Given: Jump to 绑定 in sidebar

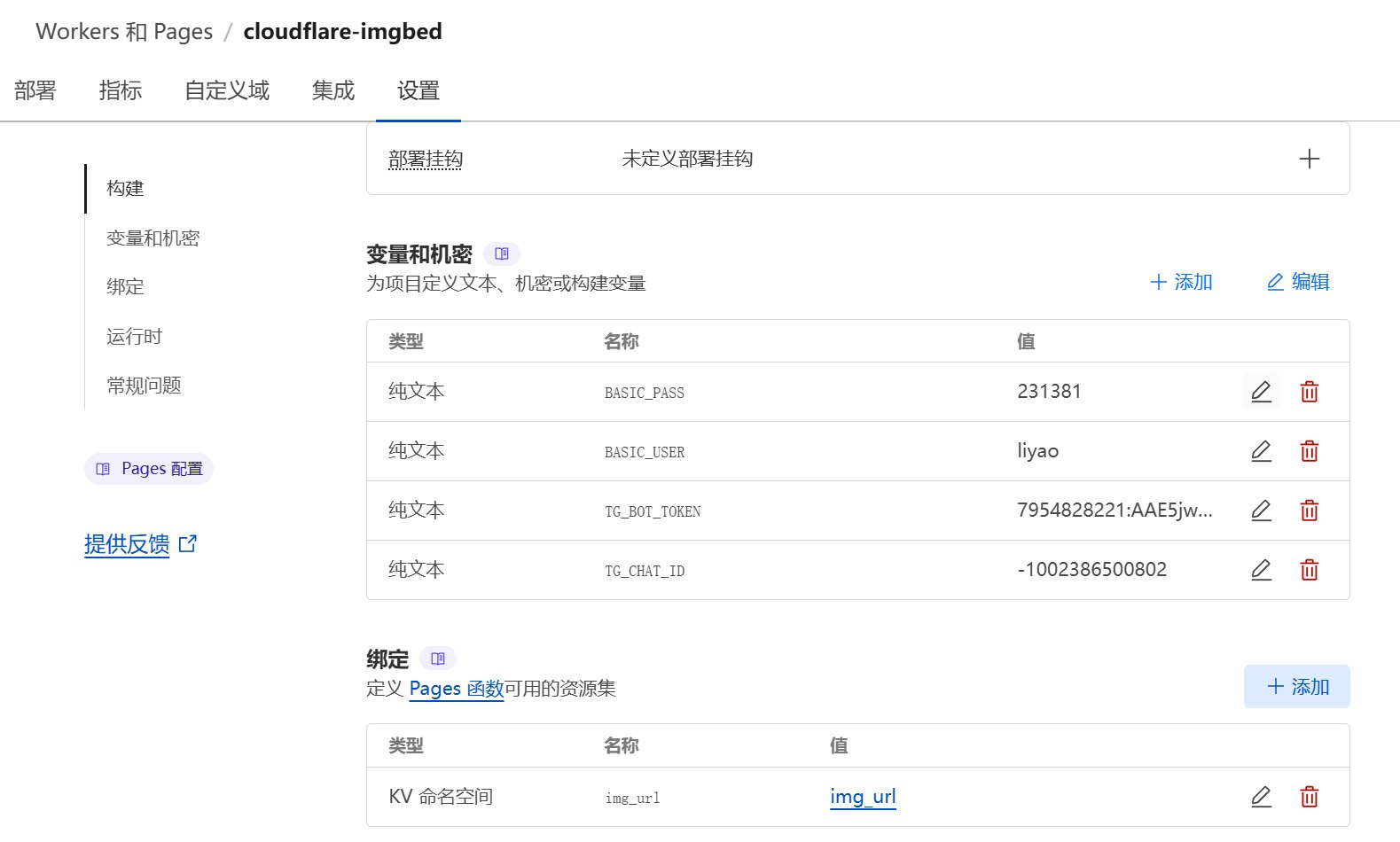Looking at the screenshot, I should click(125, 286).
